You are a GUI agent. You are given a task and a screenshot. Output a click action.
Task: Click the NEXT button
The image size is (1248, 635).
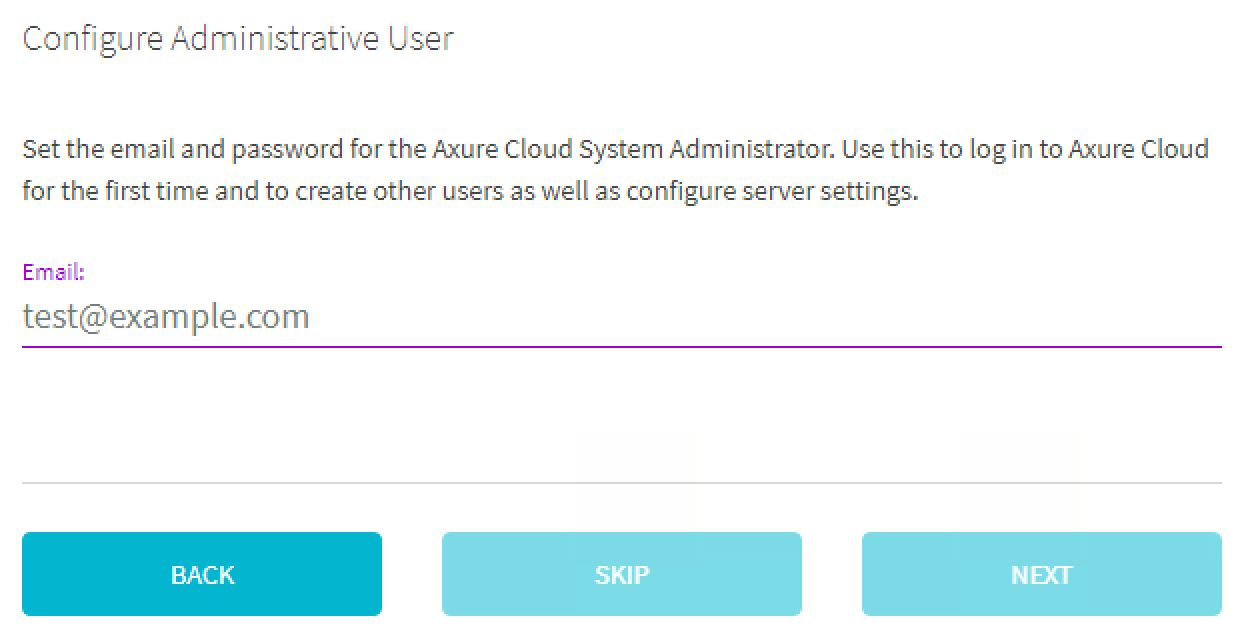click(x=1041, y=574)
